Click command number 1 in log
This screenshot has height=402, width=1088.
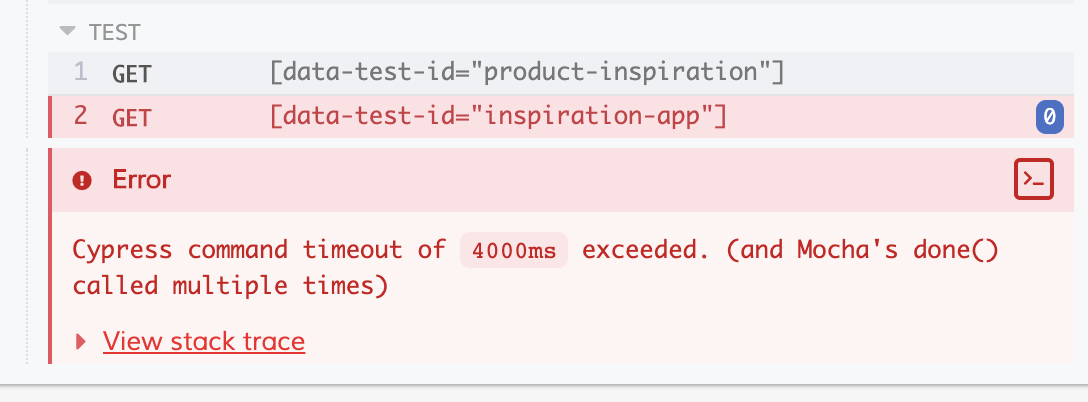[x=80, y=72]
